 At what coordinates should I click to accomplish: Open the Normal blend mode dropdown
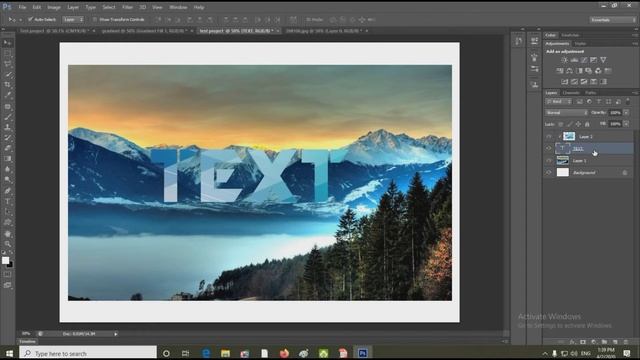(566, 113)
